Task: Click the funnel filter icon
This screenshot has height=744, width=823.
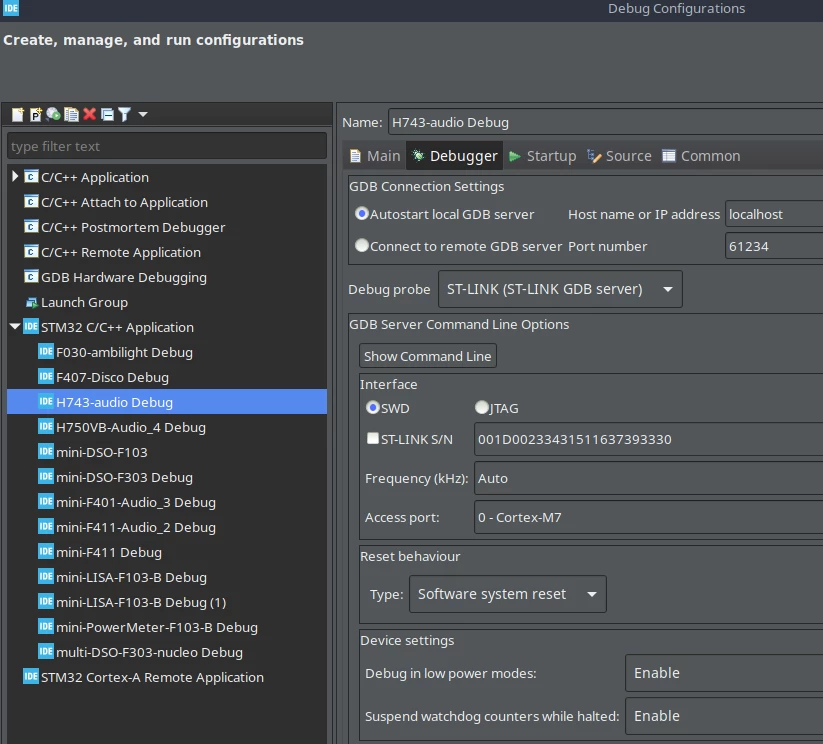Action: 124,114
